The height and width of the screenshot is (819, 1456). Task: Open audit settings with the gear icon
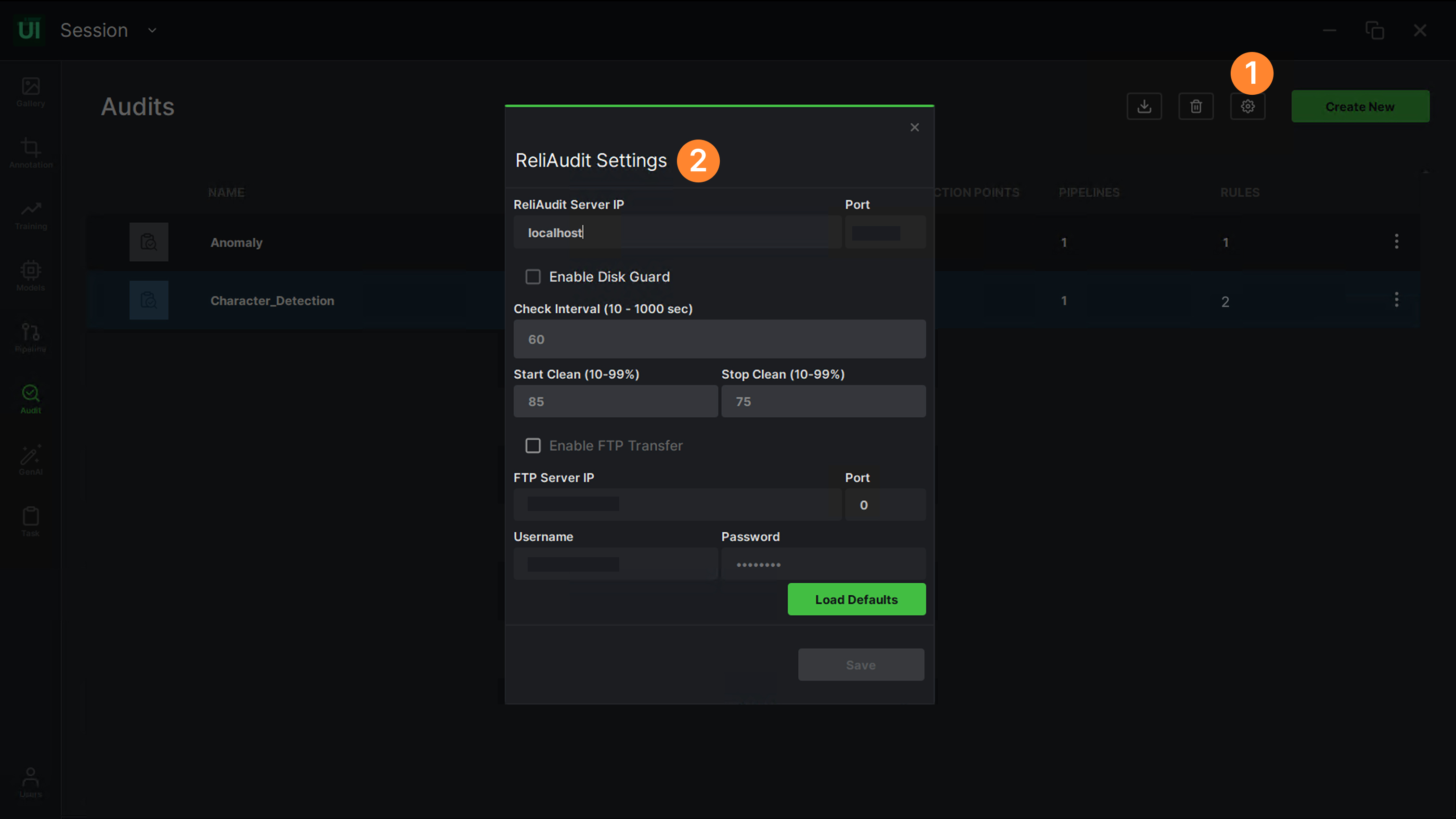(1248, 106)
